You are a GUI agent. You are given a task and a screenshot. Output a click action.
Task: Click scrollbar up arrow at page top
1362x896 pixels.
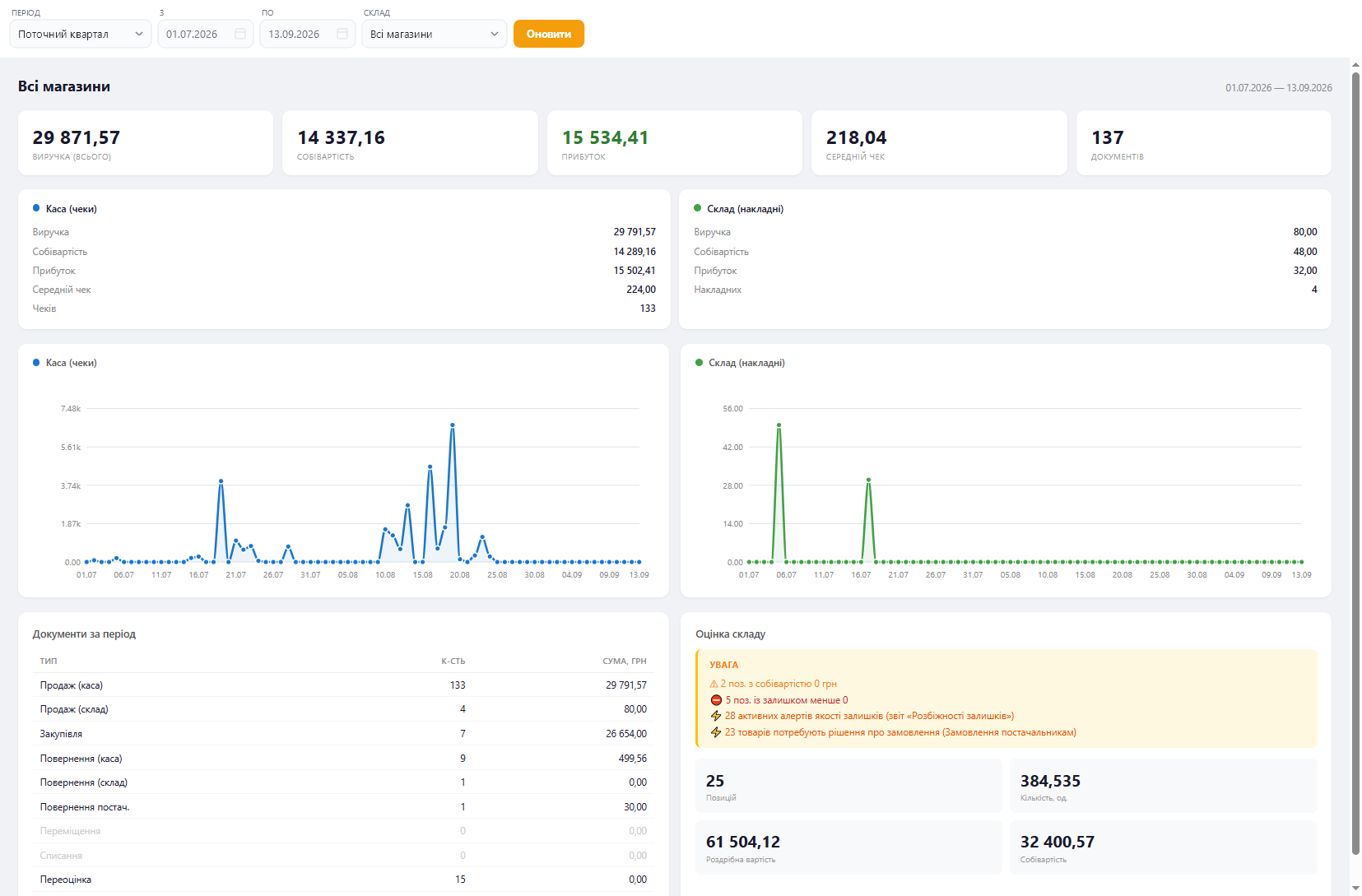tap(1355, 64)
